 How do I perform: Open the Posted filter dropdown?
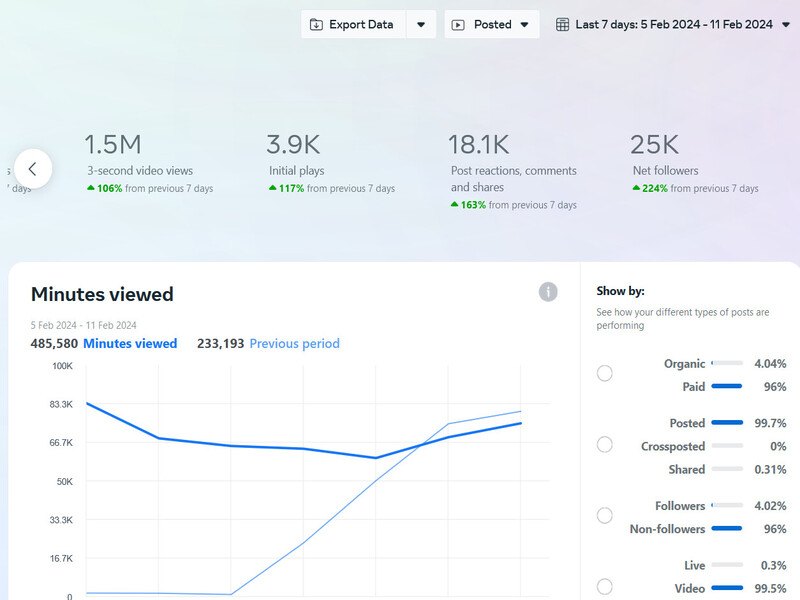[x=491, y=23]
